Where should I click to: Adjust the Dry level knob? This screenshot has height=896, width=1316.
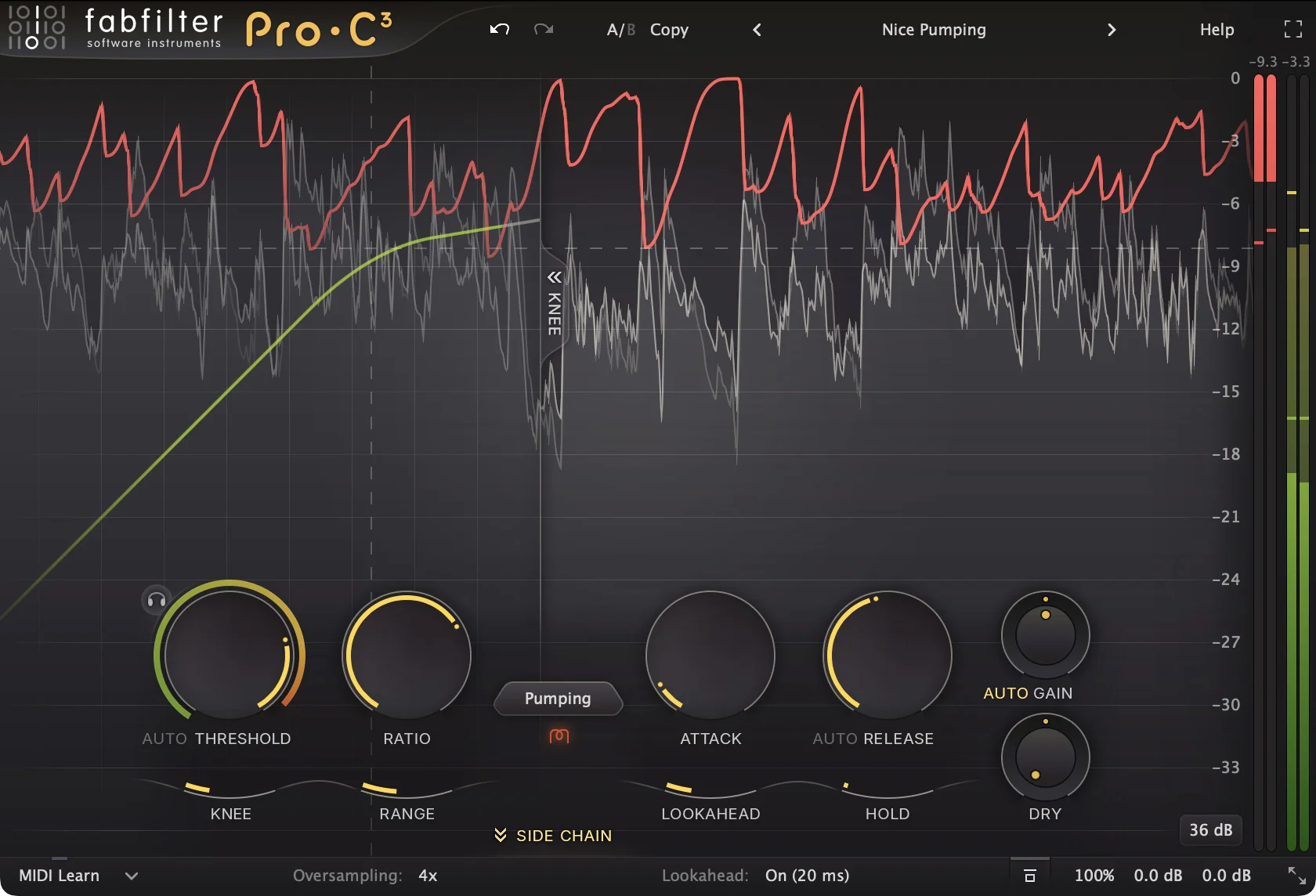[1045, 757]
